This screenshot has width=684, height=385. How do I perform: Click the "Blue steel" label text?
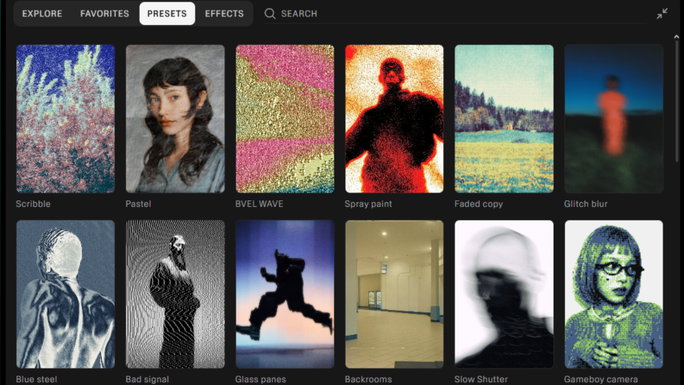pos(36,379)
